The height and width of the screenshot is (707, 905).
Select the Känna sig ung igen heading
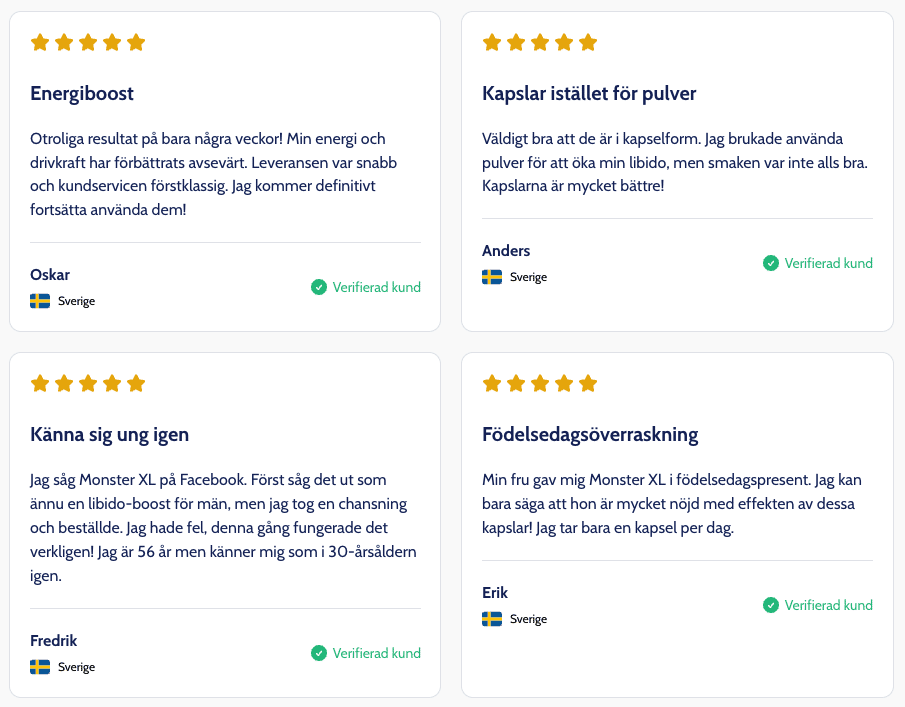(x=110, y=435)
